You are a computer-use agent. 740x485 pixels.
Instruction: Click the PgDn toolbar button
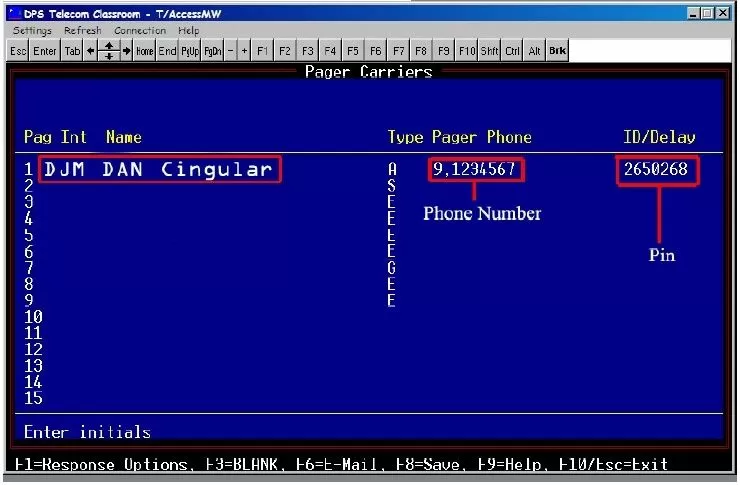pyautogui.click(x=212, y=50)
